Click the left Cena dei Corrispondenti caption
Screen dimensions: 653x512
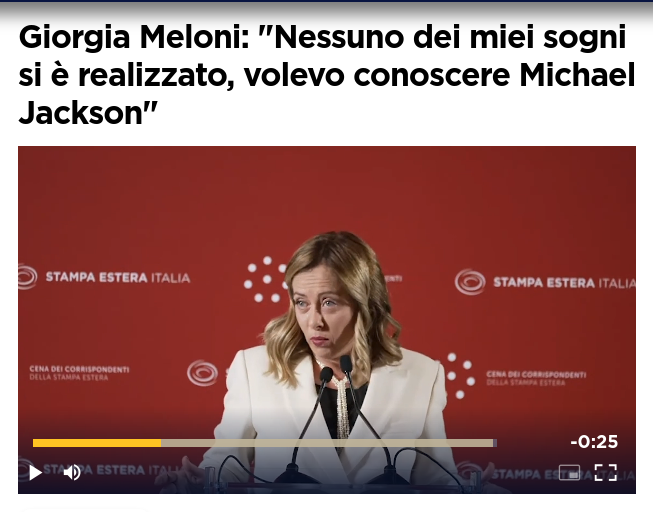pyautogui.click(x=79, y=373)
